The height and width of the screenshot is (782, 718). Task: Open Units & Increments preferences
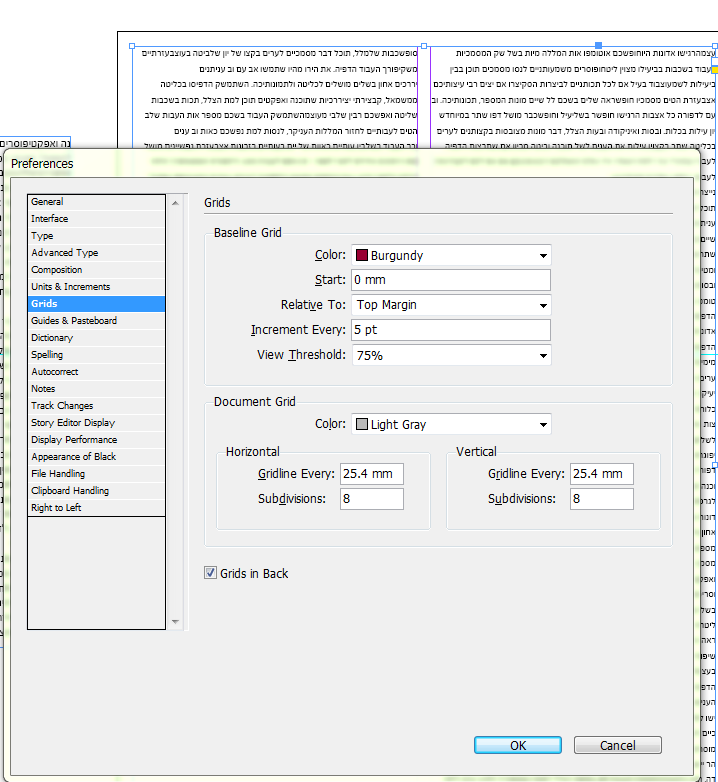point(96,287)
